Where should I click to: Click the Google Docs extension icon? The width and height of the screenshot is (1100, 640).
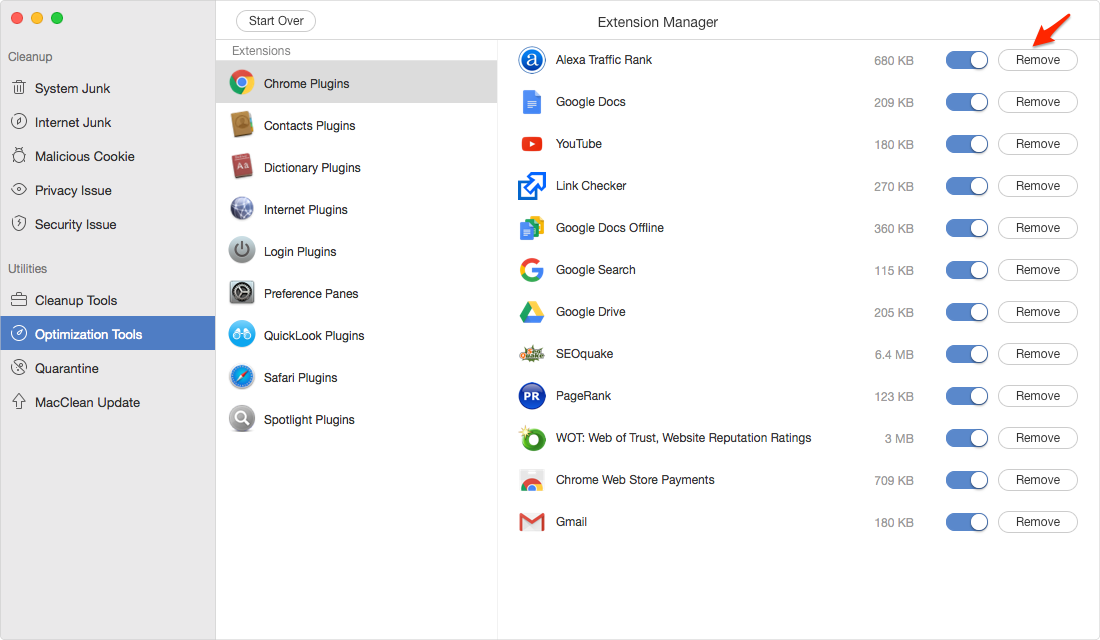(x=532, y=102)
